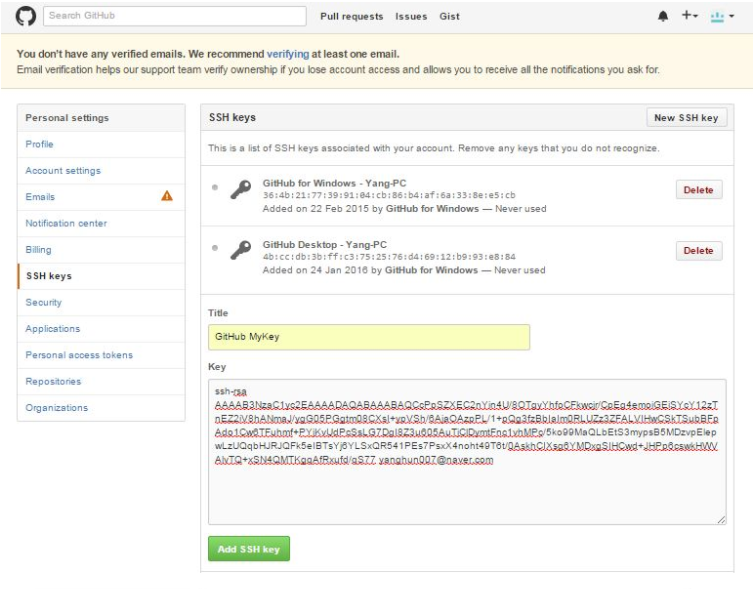This screenshot has height=589, width=753.
Task: Open Pull requests in top navigation
Action: click(352, 16)
